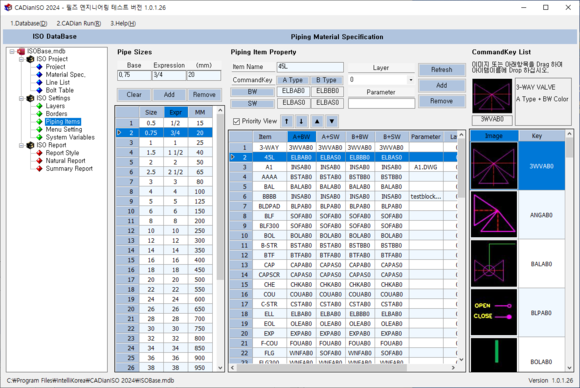Move priority down with thin down arrow
The image size is (580, 388).
(x=301, y=121)
